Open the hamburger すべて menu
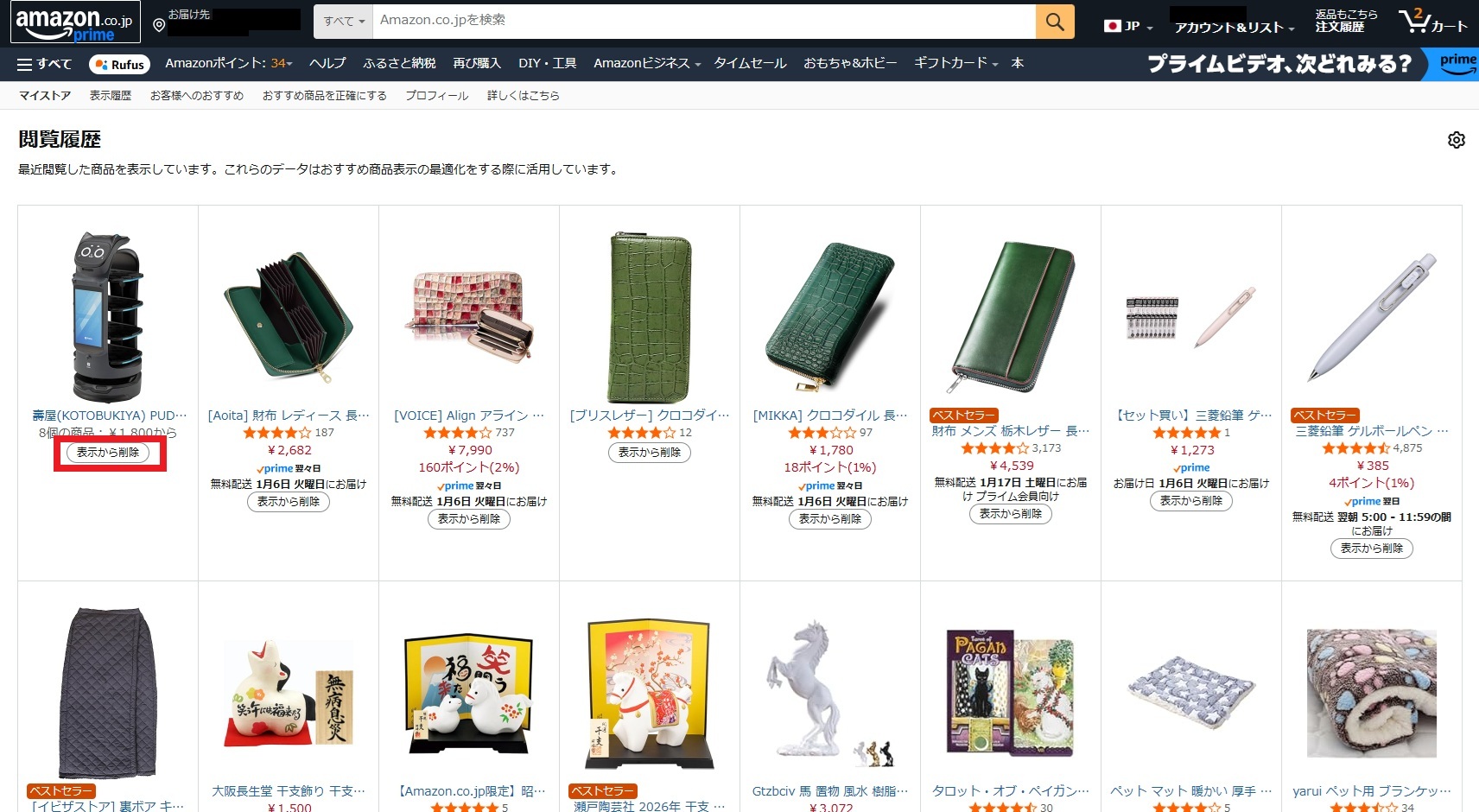 click(x=44, y=64)
